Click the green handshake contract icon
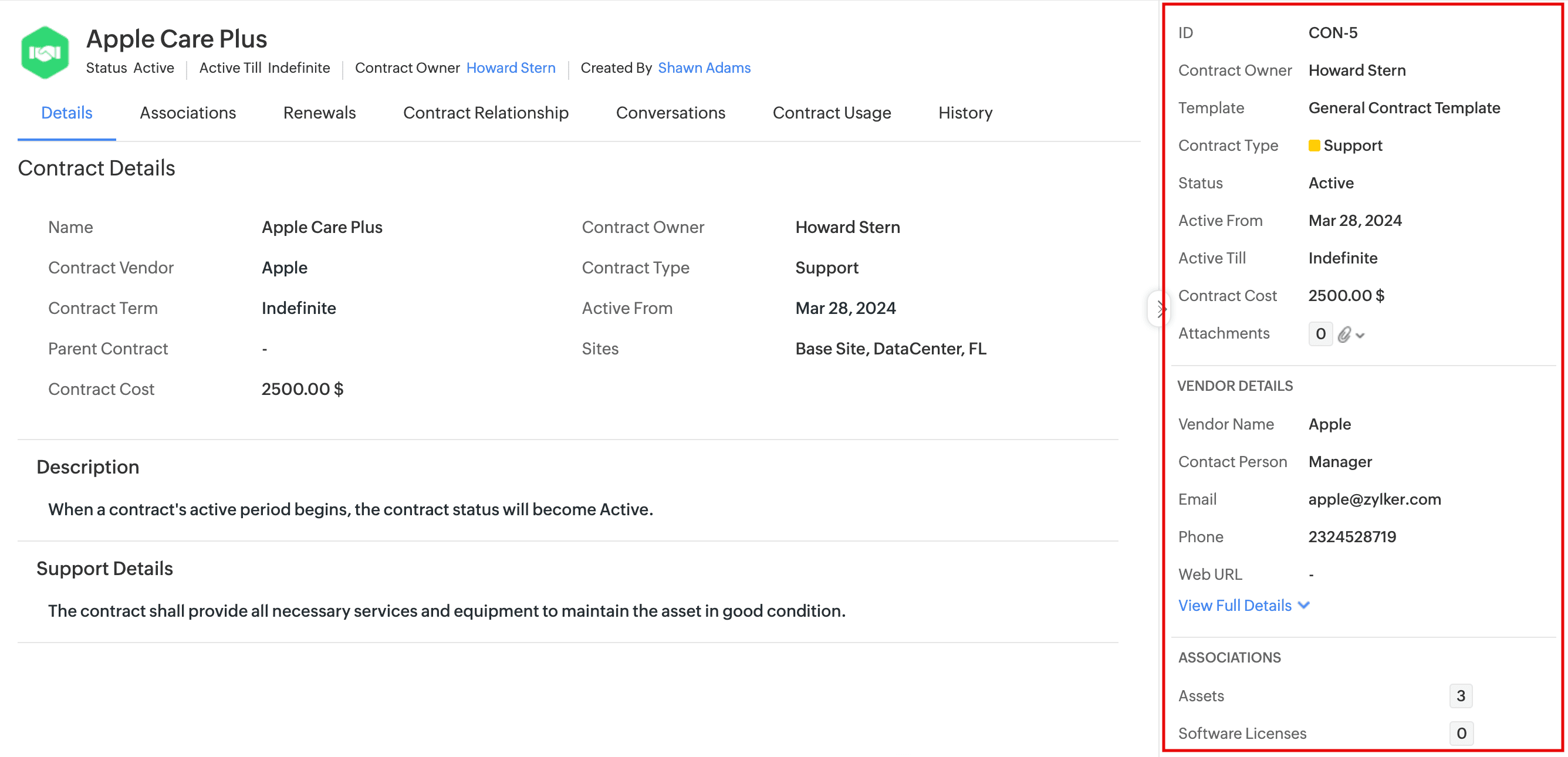Image resolution: width=1568 pixels, height=757 pixels. click(45, 52)
